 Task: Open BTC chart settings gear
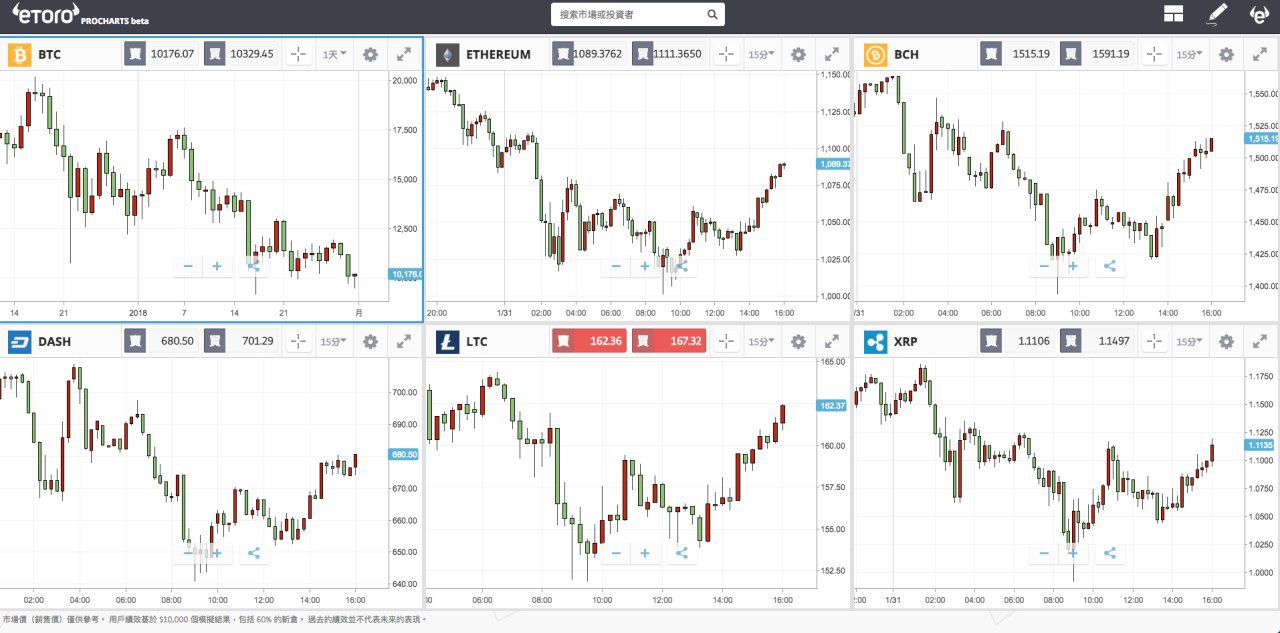(x=370, y=54)
